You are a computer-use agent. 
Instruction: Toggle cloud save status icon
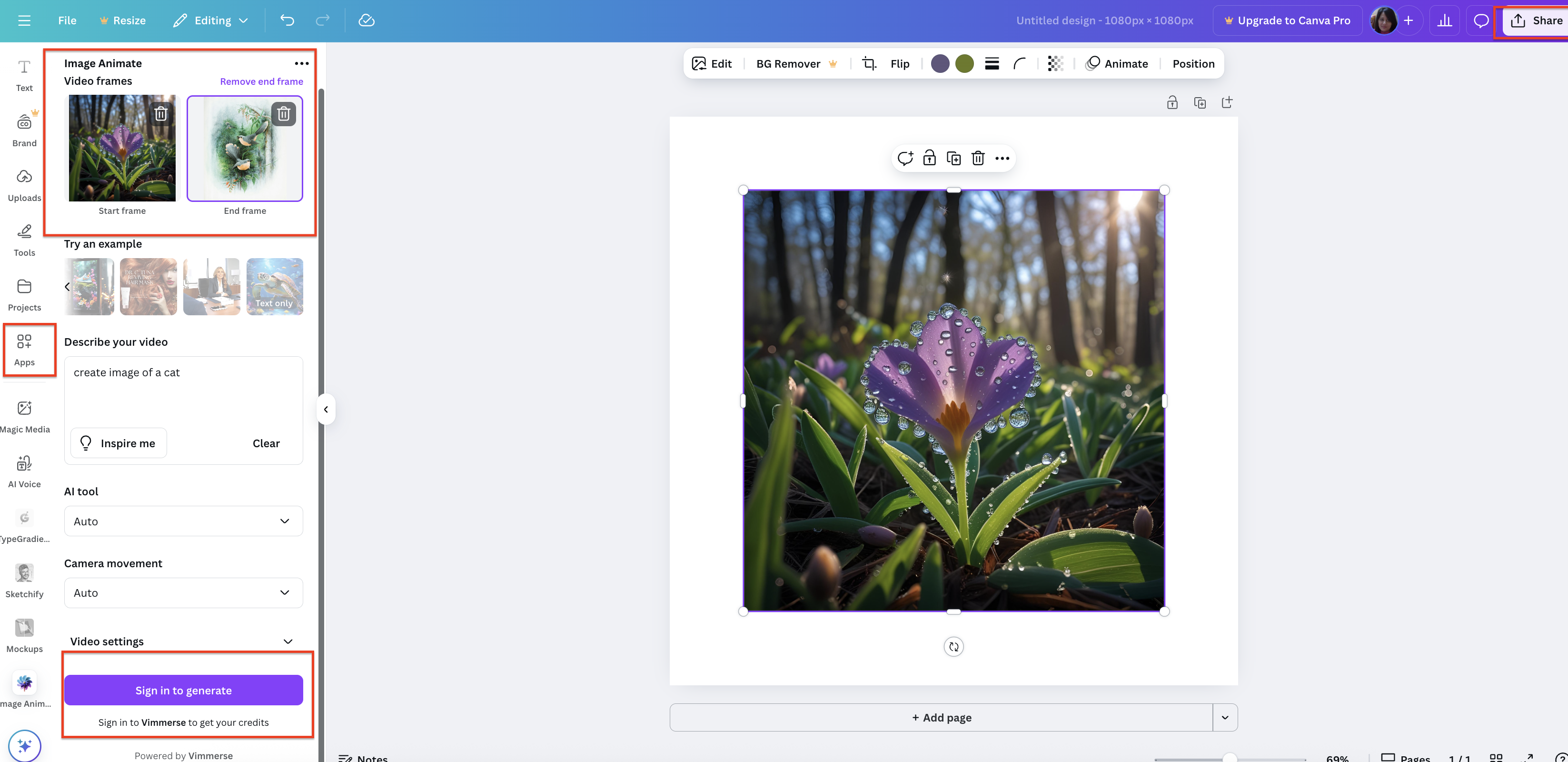[366, 20]
